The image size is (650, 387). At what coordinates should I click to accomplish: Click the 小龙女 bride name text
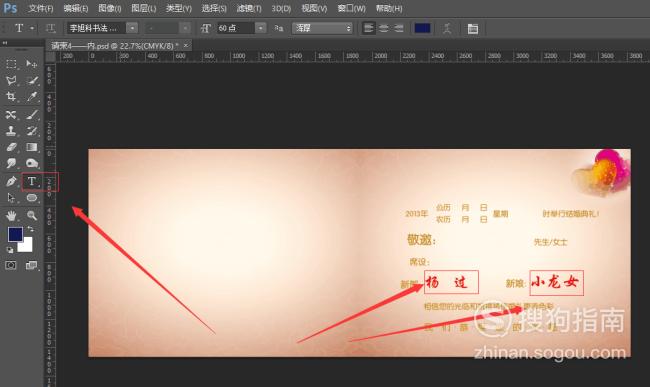point(555,282)
